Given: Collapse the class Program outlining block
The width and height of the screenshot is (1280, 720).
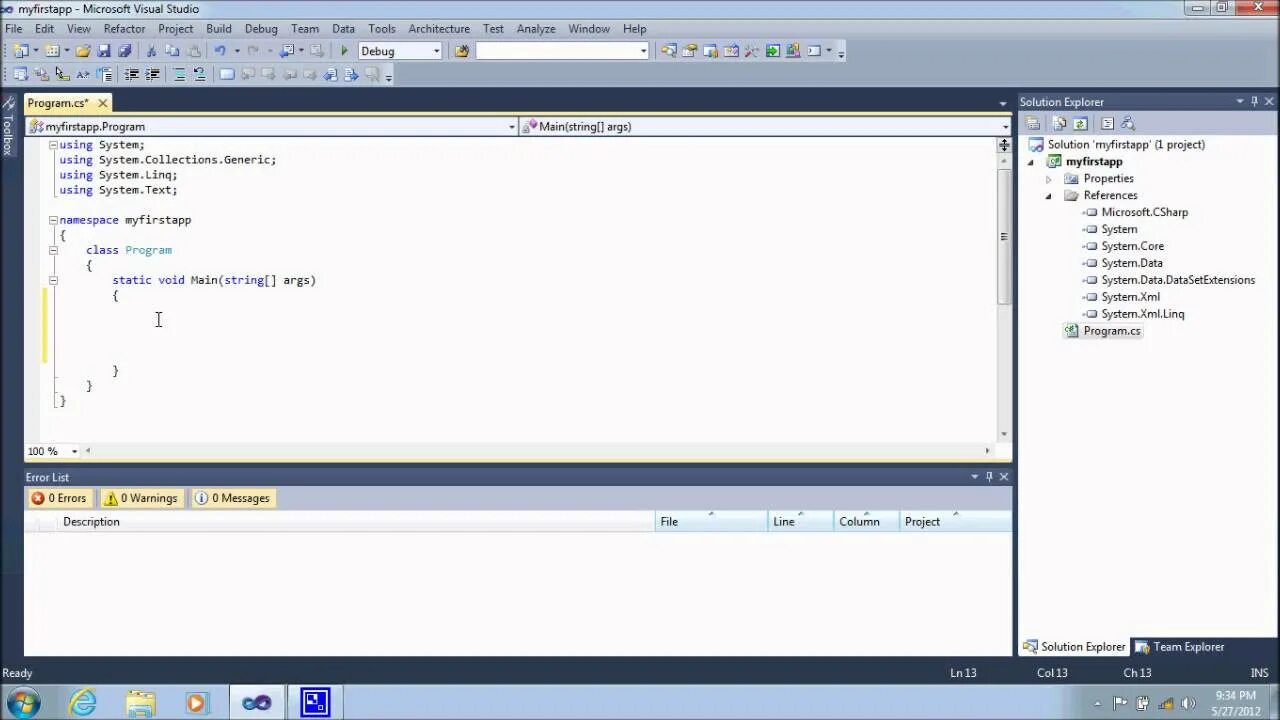Looking at the screenshot, I should (x=53, y=250).
